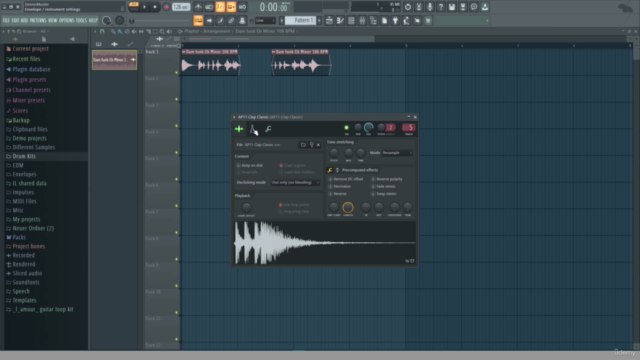Click the channel PAN knob
The height and width of the screenshot is (360, 640).
(358, 128)
